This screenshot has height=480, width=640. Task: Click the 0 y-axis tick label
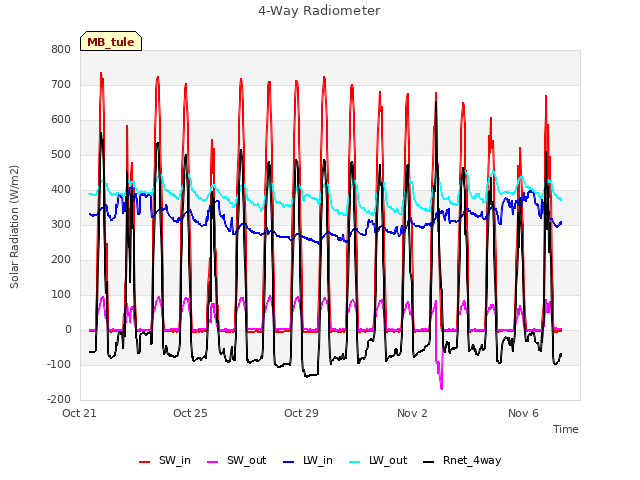pyautogui.click(x=68, y=329)
